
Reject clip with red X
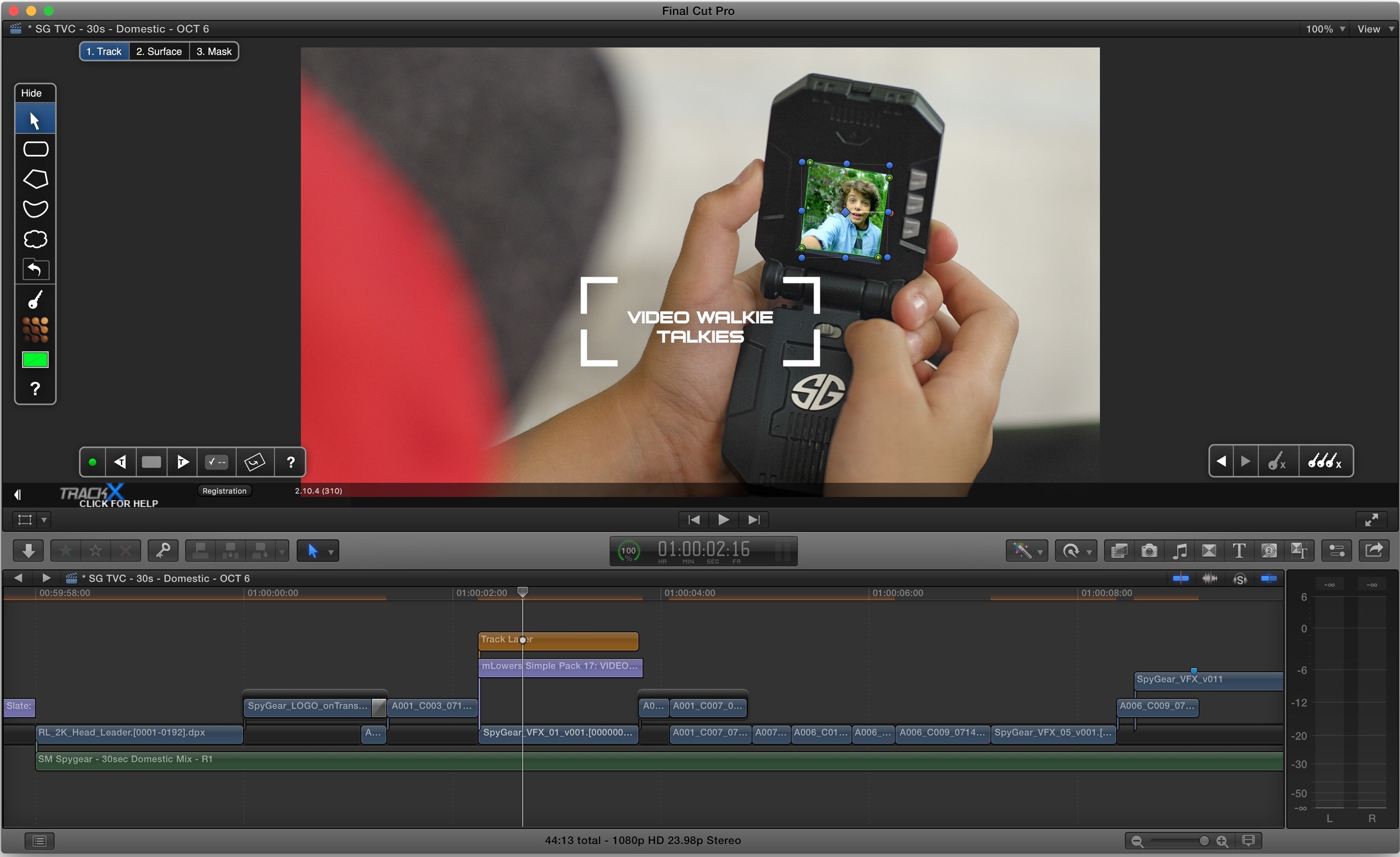coord(125,550)
